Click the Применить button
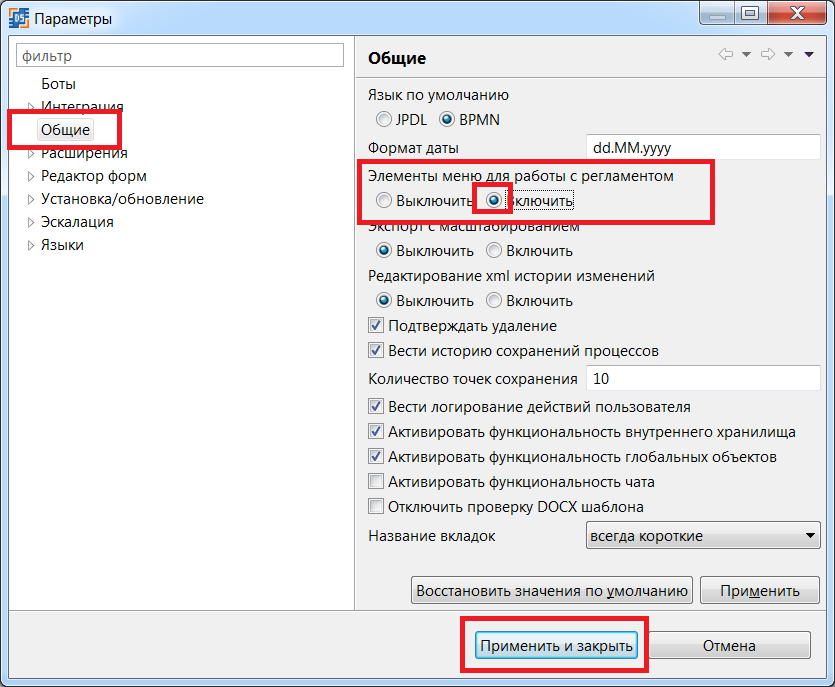Image resolution: width=835 pixels, height=687 pixels. 760,590
